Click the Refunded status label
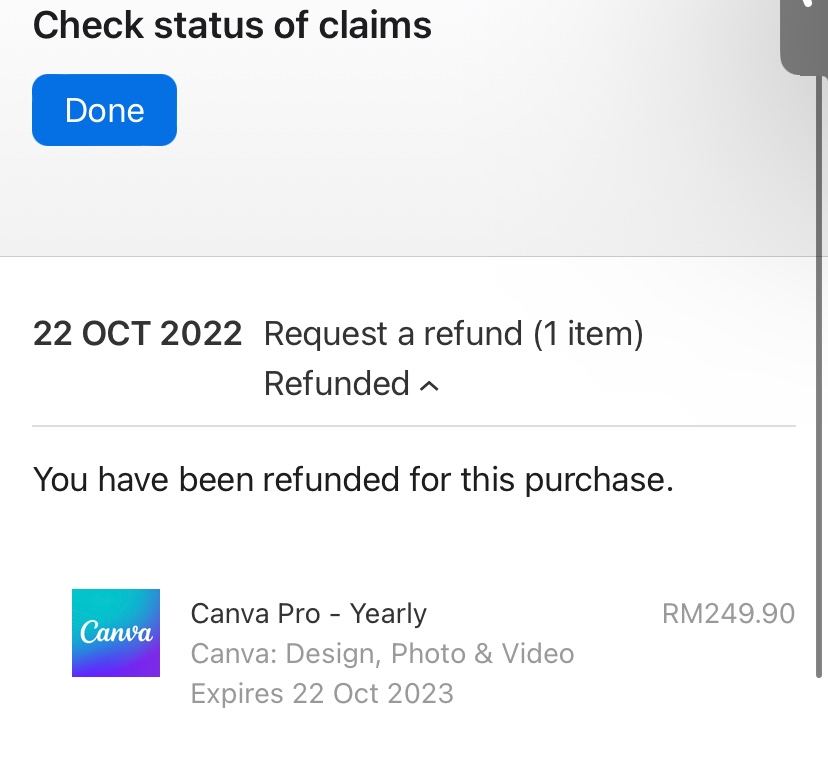 [336, 384]
